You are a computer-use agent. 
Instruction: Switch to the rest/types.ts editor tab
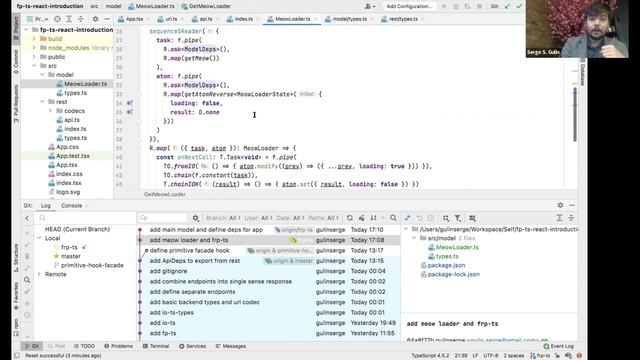click(x=402, y=19)
